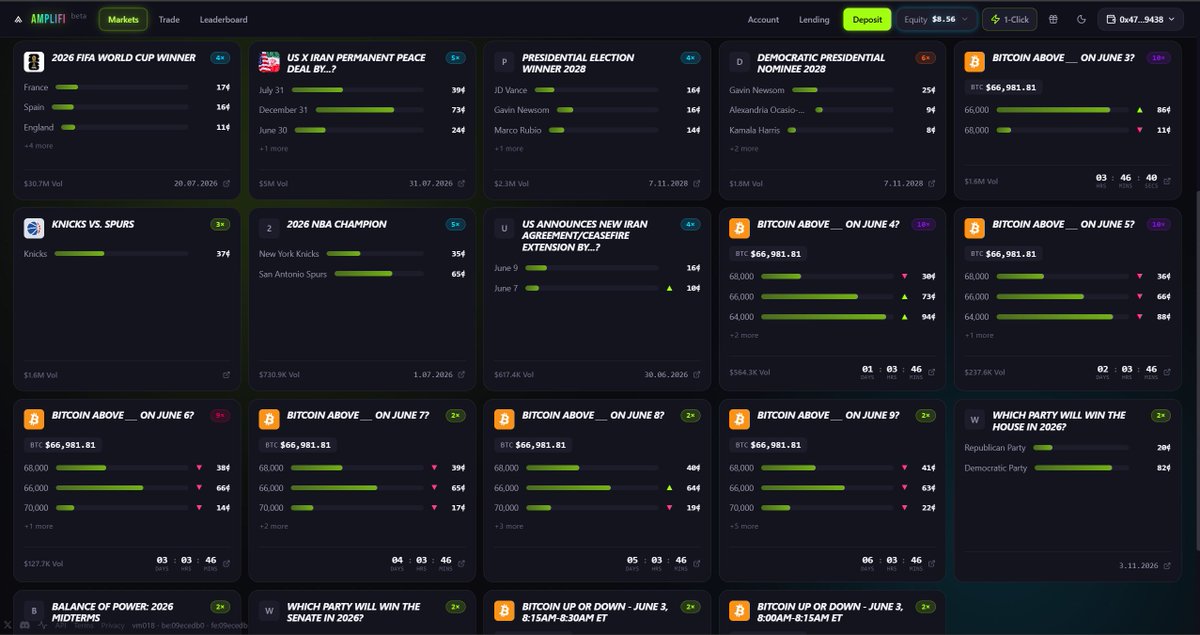Open the rewards gift icon
This screenshot has height=635, width=1200.
pyautogui.click(x=1053, y=19)
